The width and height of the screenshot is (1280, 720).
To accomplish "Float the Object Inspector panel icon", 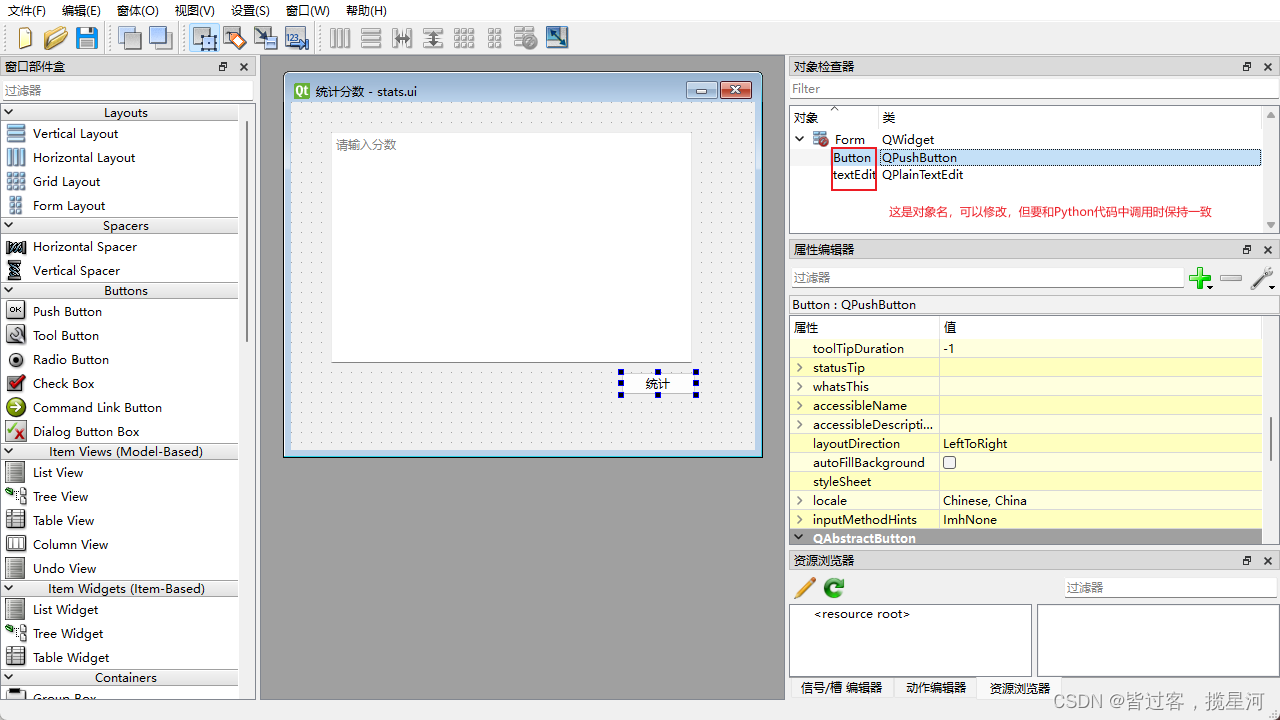I will pyautogui.click(x=1247, y=67).
